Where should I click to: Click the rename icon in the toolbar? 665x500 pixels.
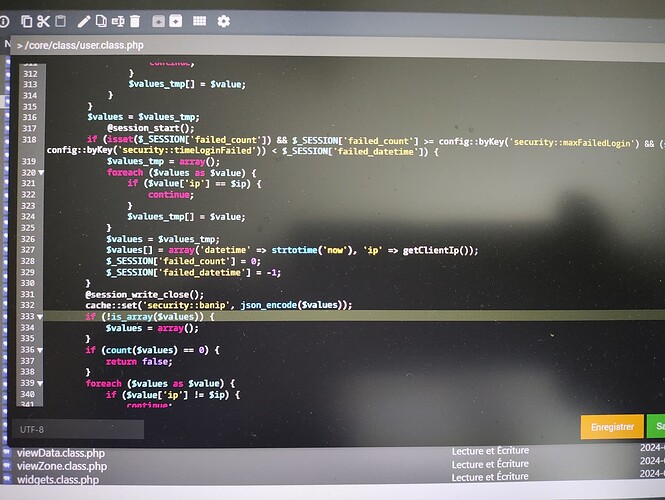tap(118, 21)
